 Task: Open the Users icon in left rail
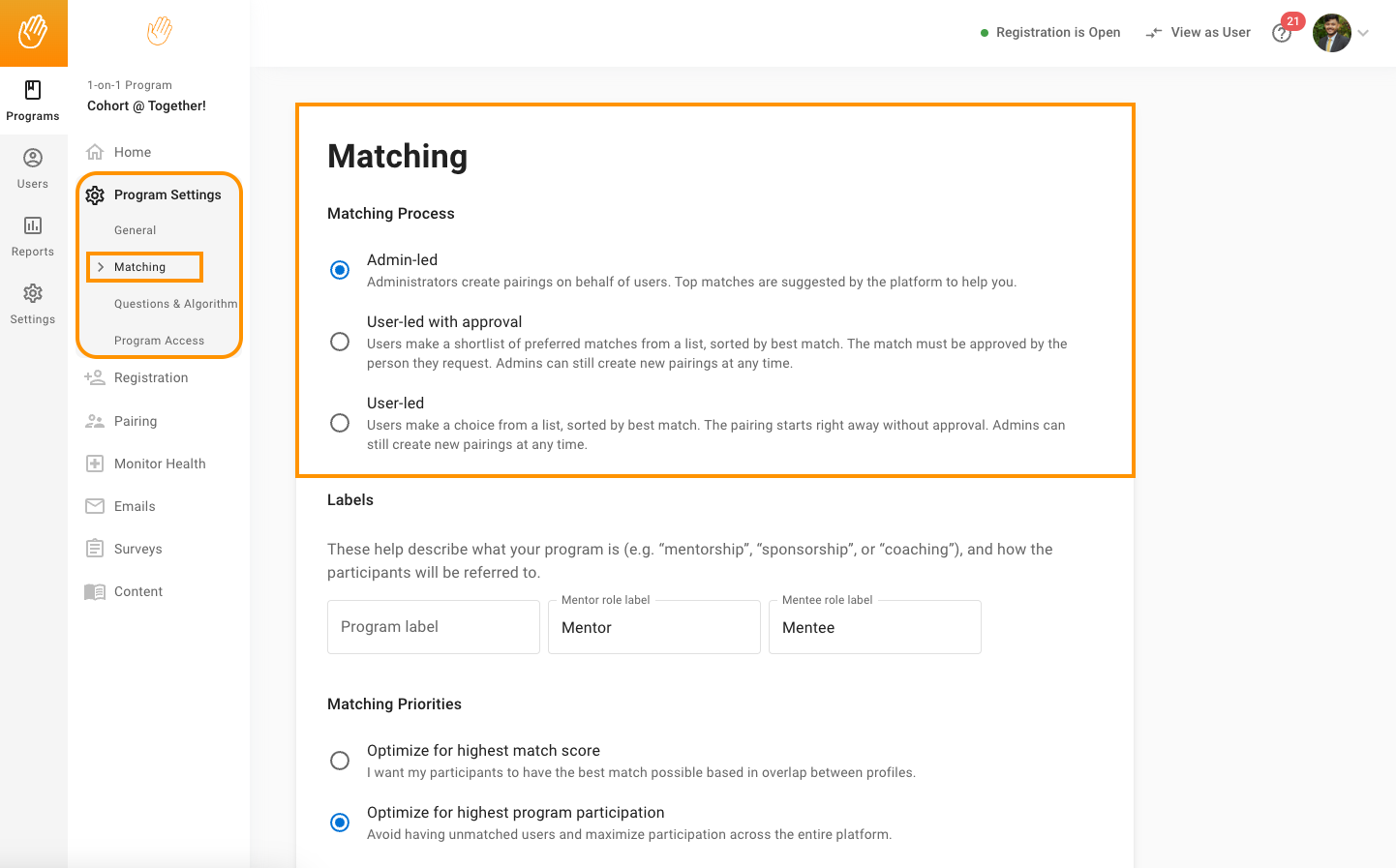(x=33, y=158)
